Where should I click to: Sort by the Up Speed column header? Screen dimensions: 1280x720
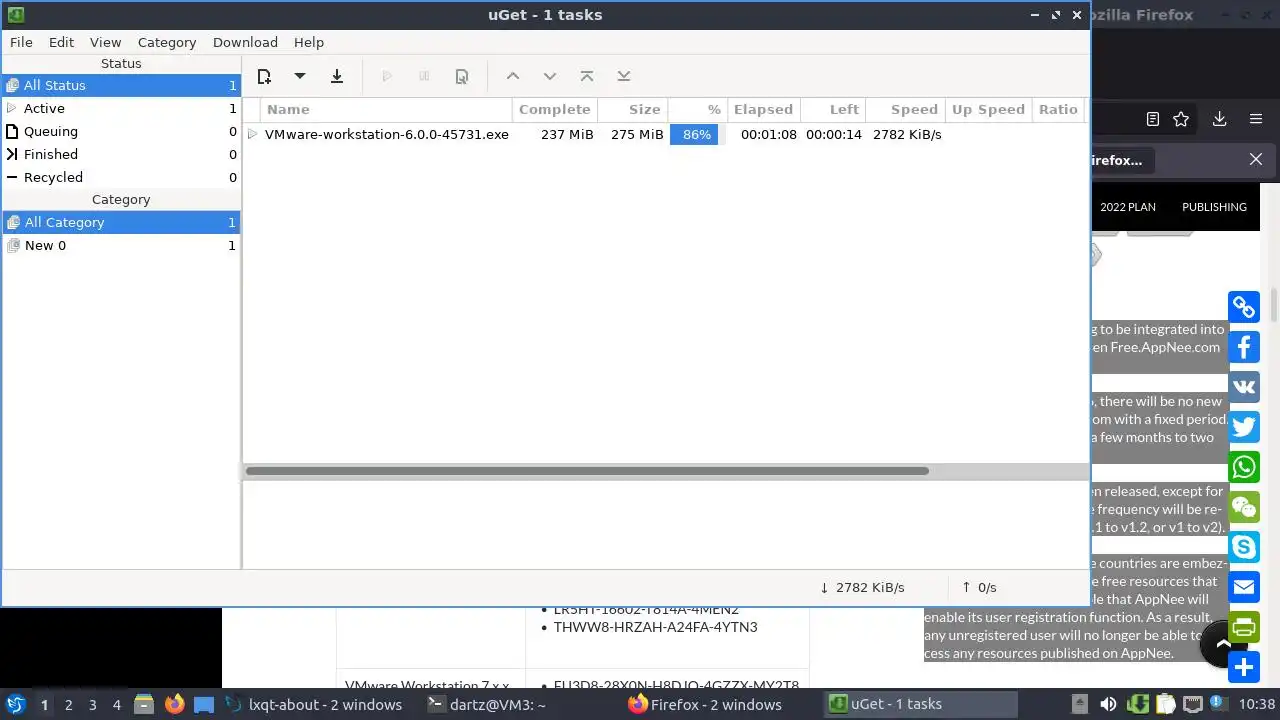(x=988, y=109)
